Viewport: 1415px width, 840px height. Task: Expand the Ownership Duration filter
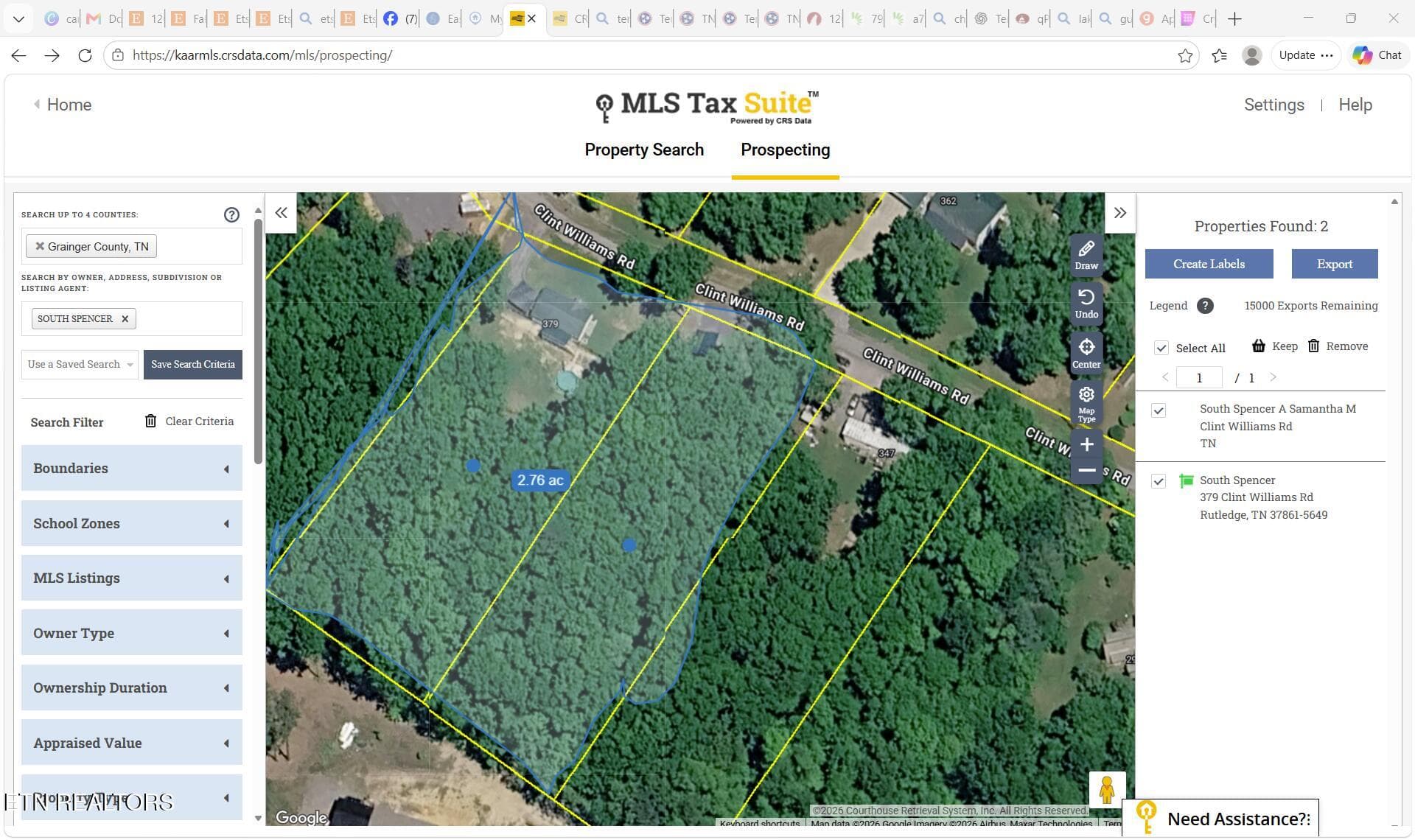[132, 687]
